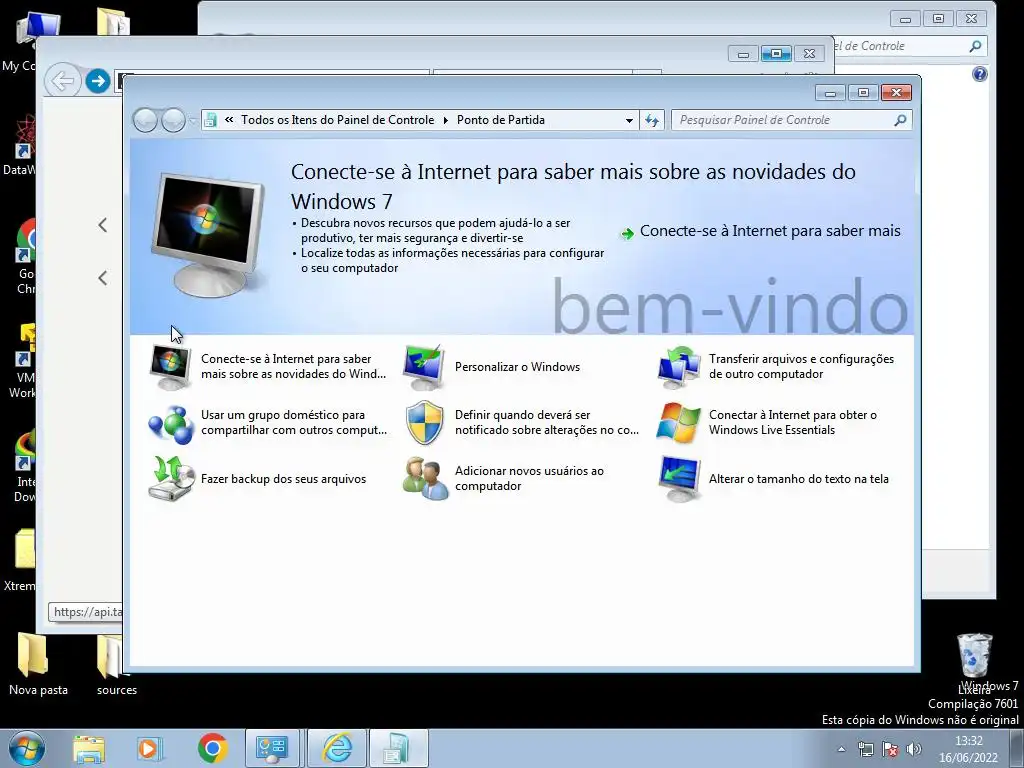Screen dimensions: 1024x768
Task: Select the sources desktop folder
Action: [x=117, y=664]
